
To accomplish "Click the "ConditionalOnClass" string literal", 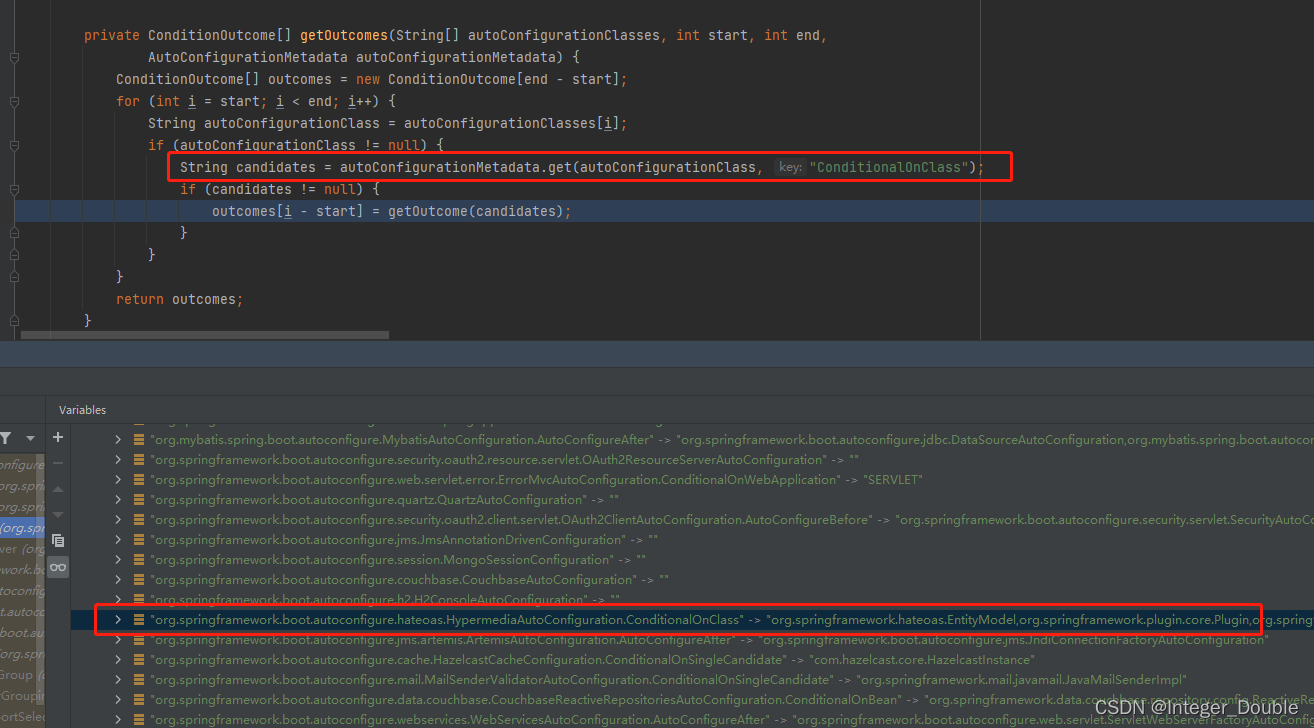I will click(891, 167).
